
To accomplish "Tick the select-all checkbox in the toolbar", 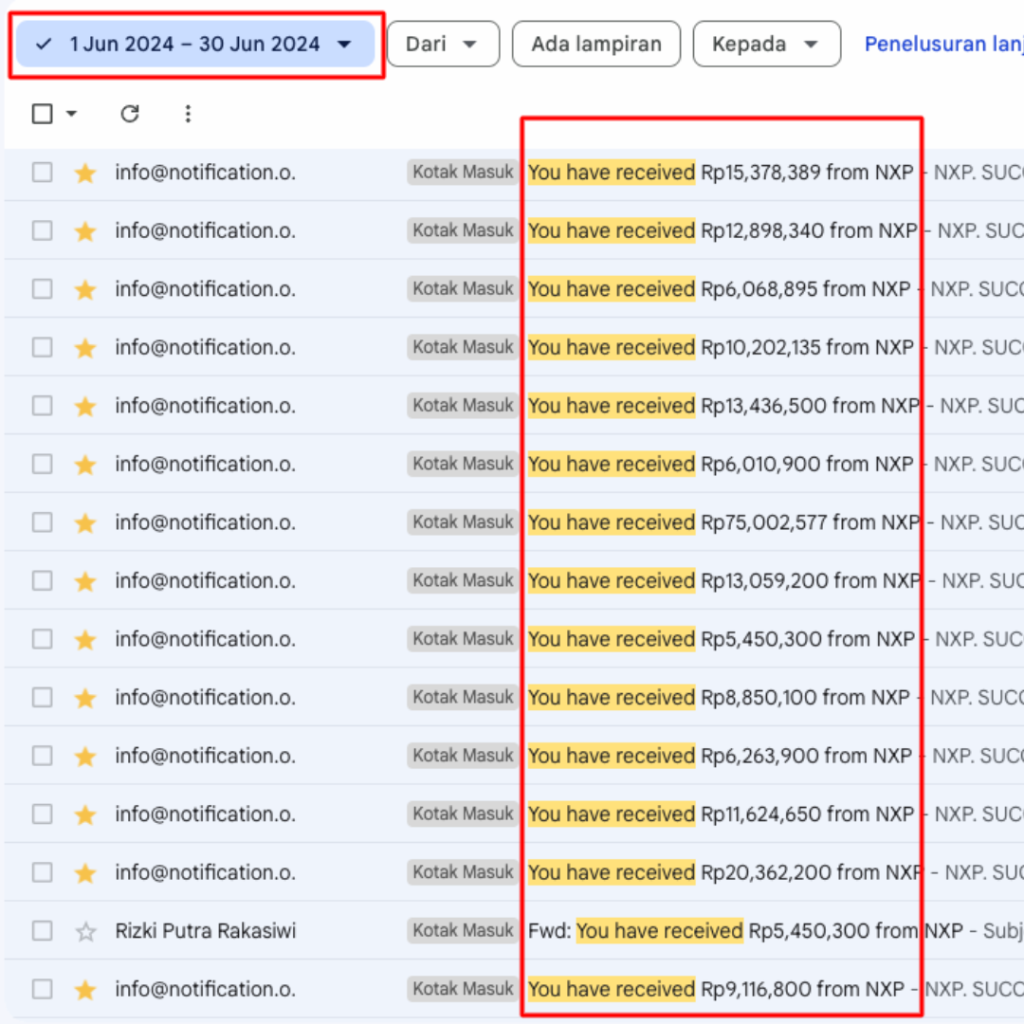I will click(42, 114).
